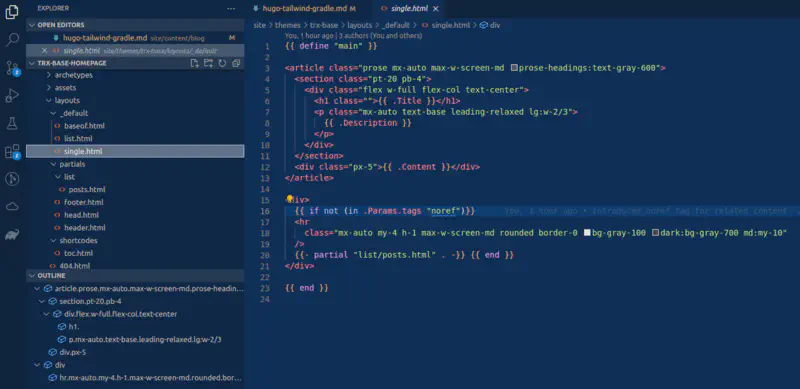
Task: Collapse all folders in explorer
Action: pyautogui.click(x=236, y=63)
